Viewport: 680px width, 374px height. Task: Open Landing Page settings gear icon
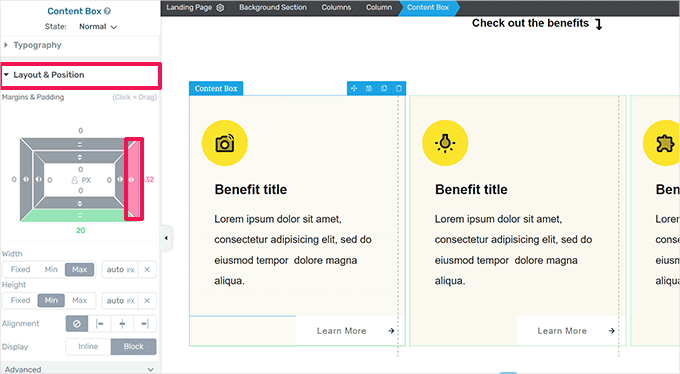tap(220, 8)
